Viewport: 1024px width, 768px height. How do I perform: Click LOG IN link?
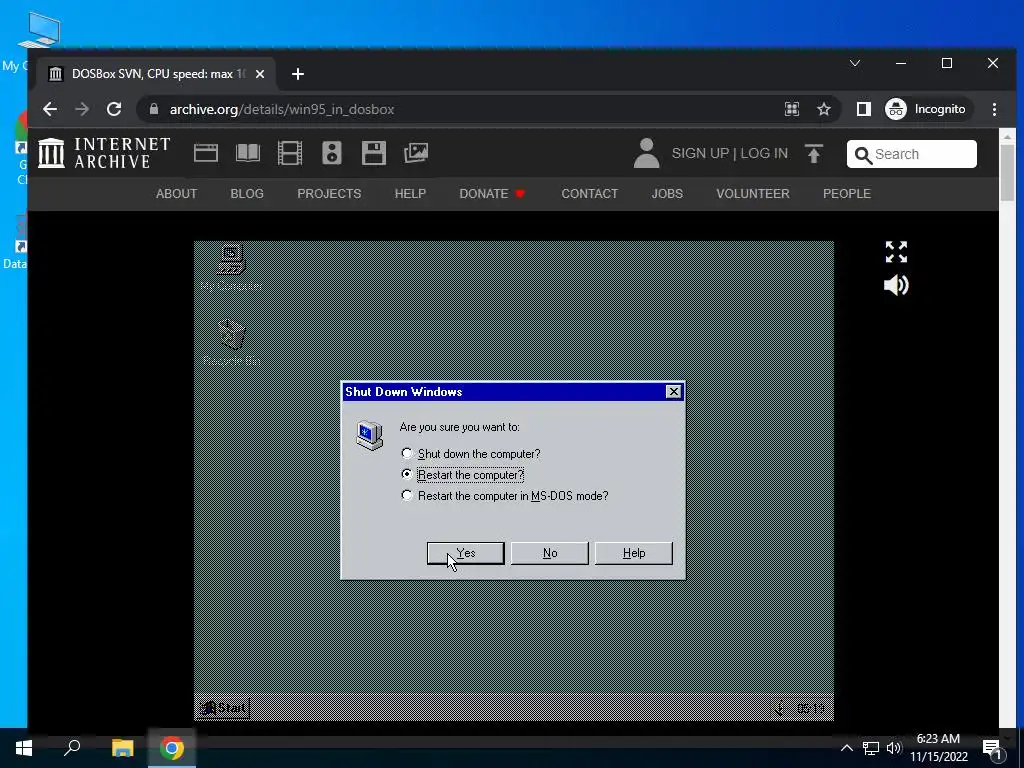764,153
